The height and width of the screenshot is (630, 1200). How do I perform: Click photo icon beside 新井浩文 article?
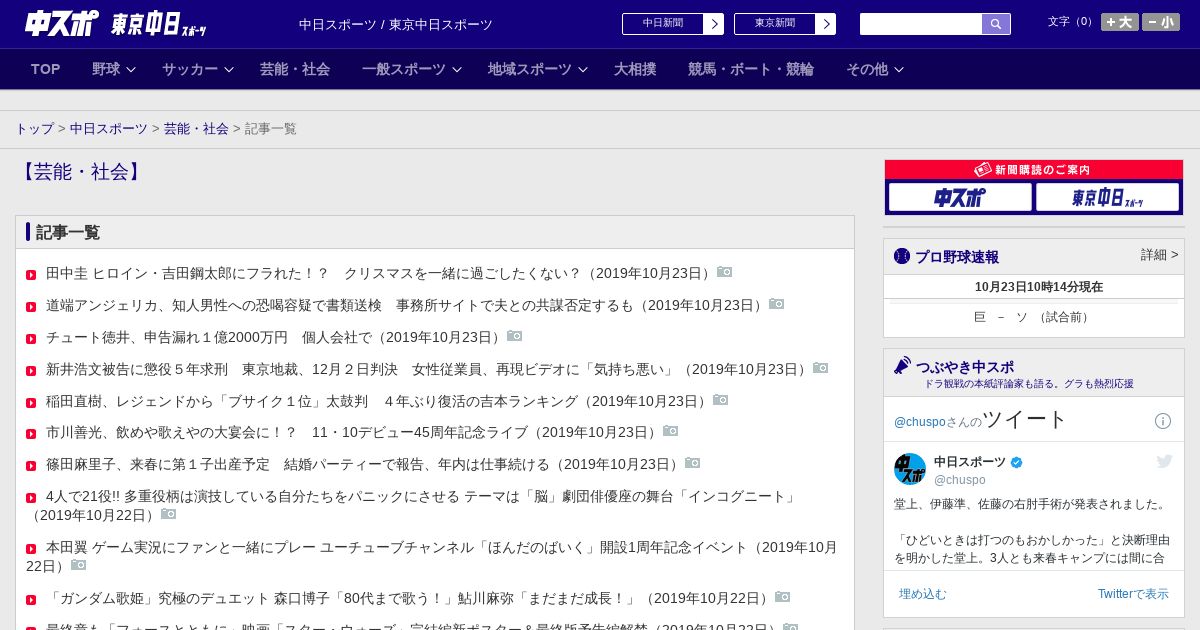tap(821, 368)
